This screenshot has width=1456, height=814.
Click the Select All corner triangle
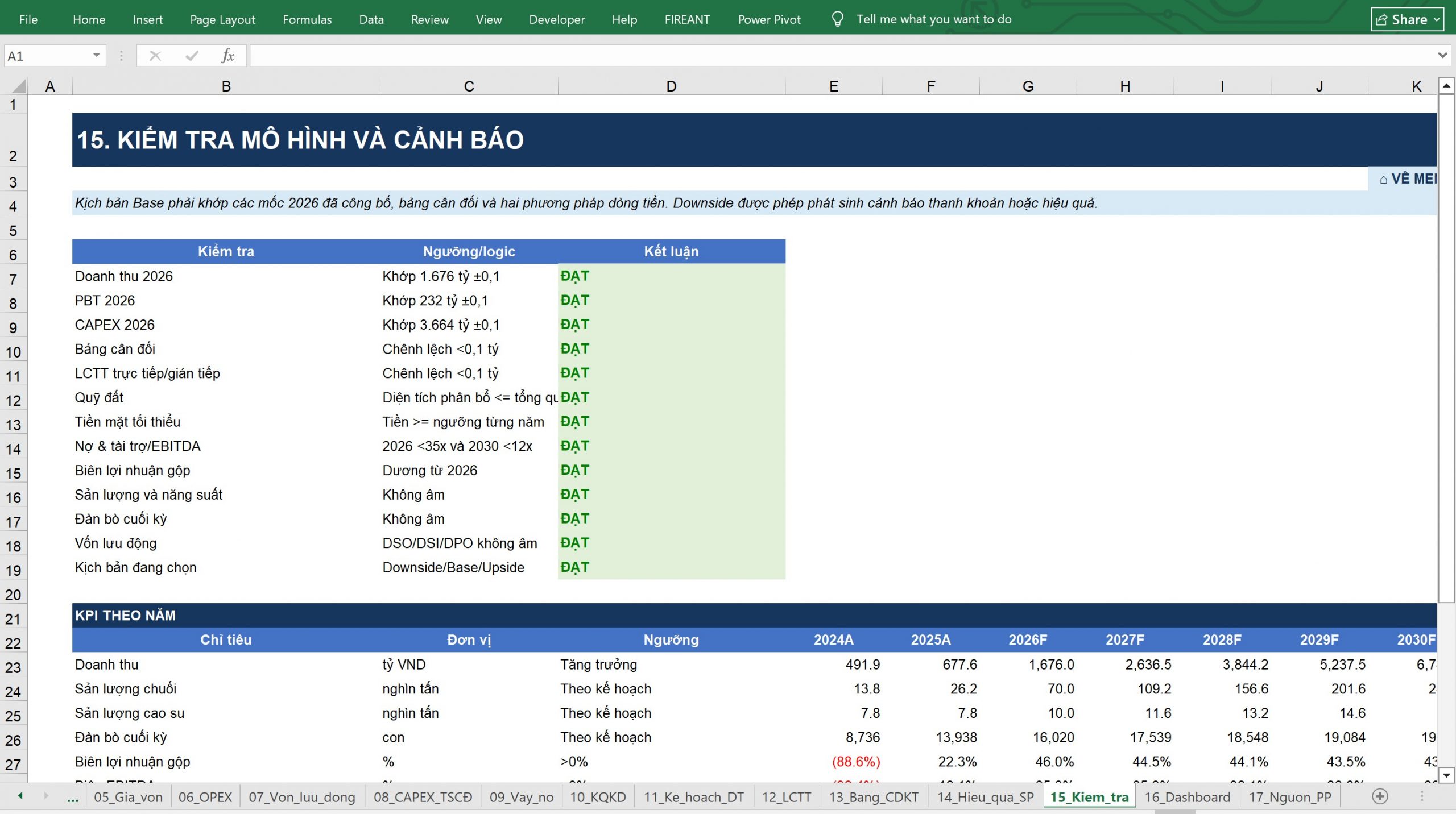click(x=19, y=86)
